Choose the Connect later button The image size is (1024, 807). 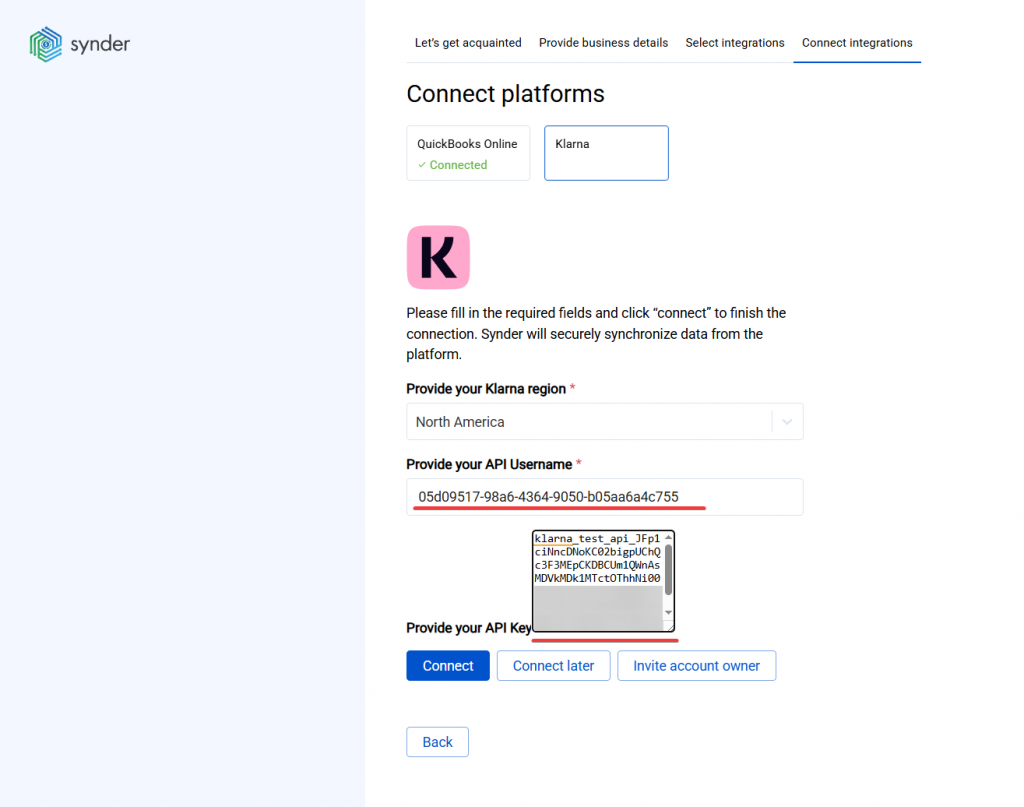pos(553,666)
